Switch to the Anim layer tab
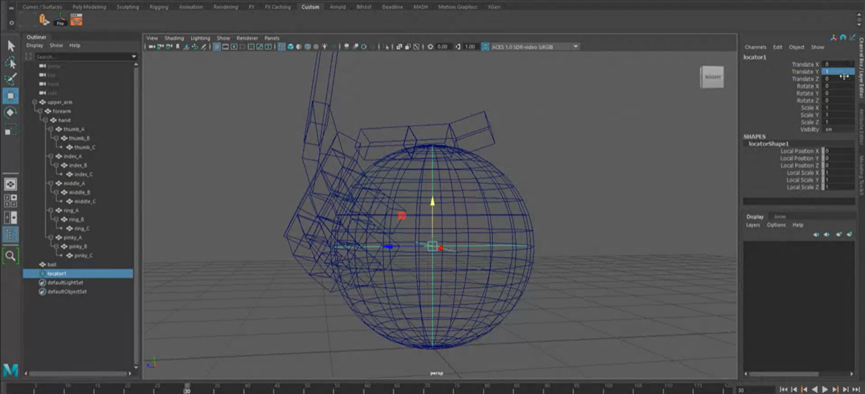The width and height of the screenshot is (865, 394). [x=779, y=216]
